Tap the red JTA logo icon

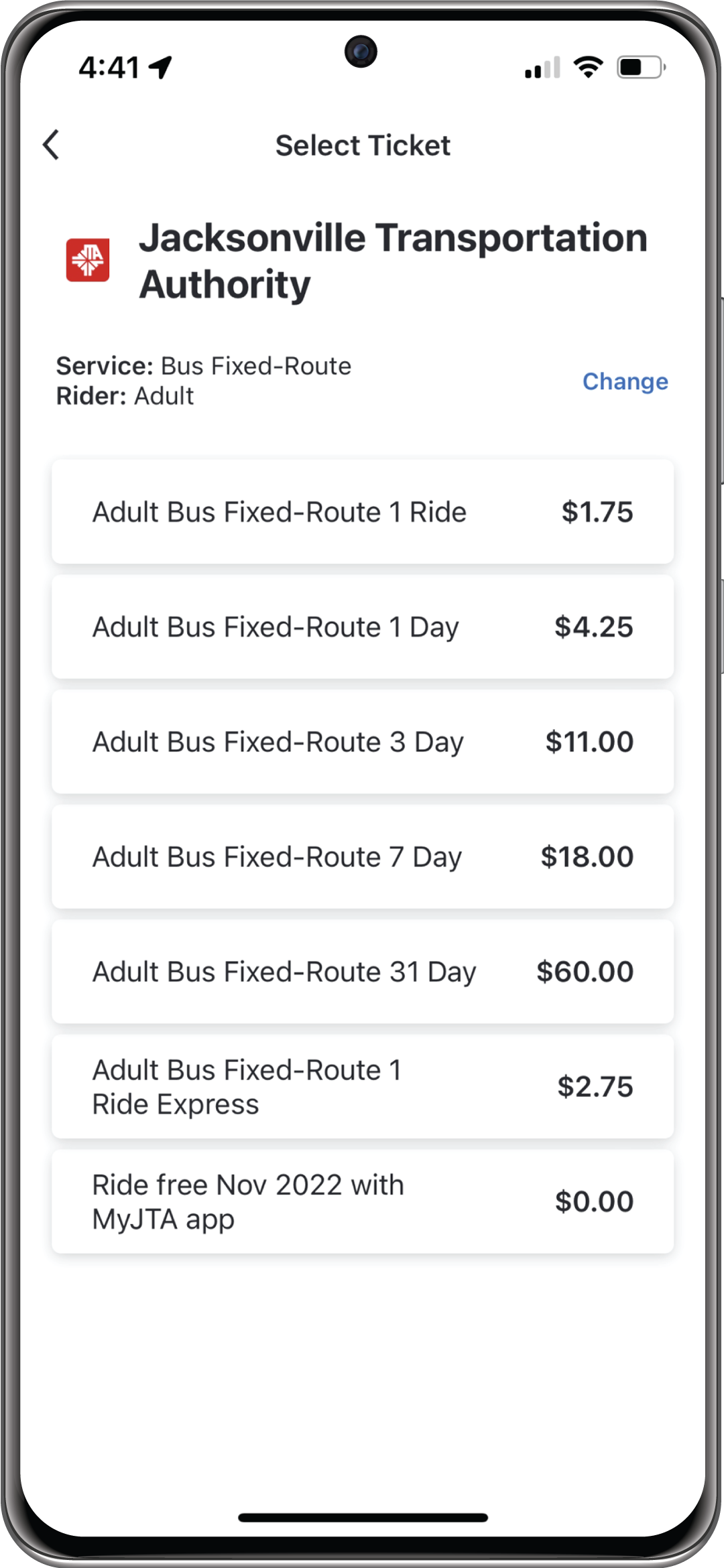(87, 260)
